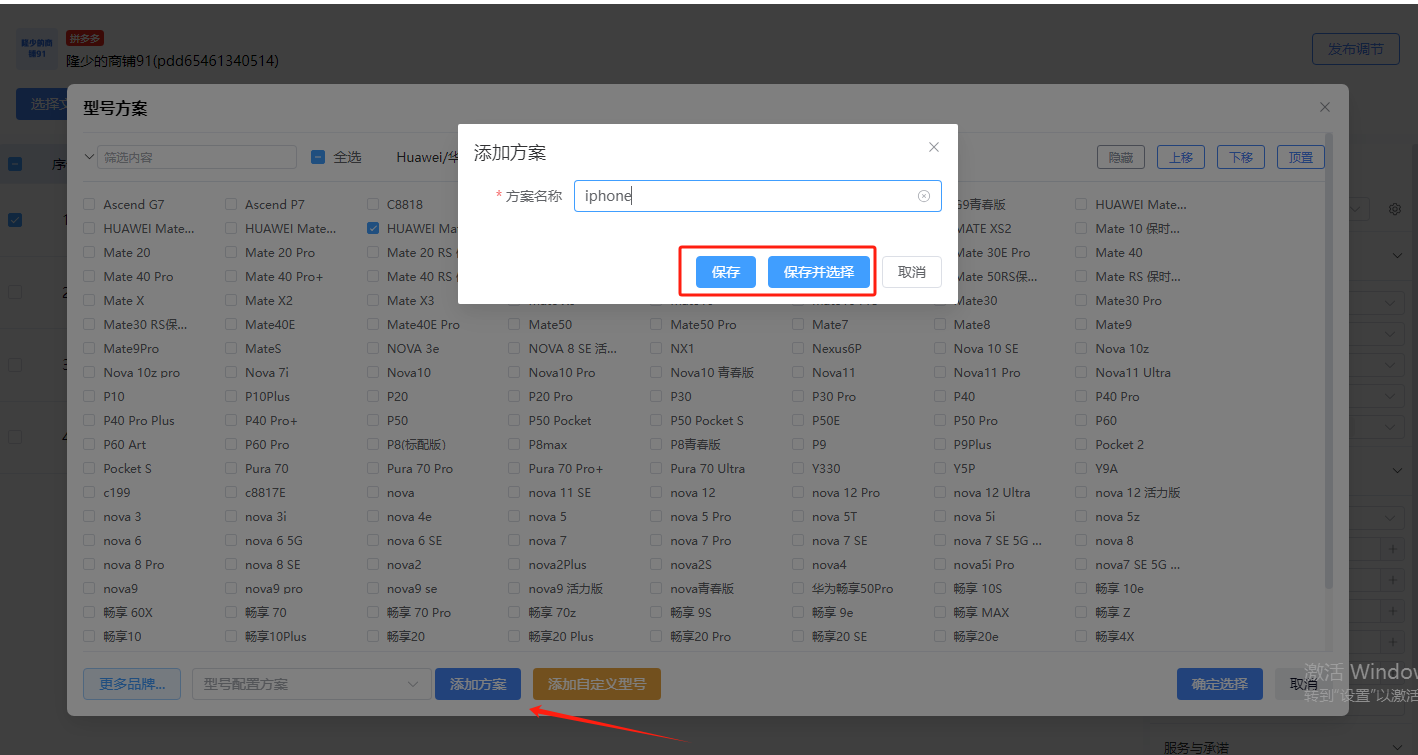Close the 型号方案 dialog with its X icon
This screenshot has height=755, width=1418.
point(1325,107)
